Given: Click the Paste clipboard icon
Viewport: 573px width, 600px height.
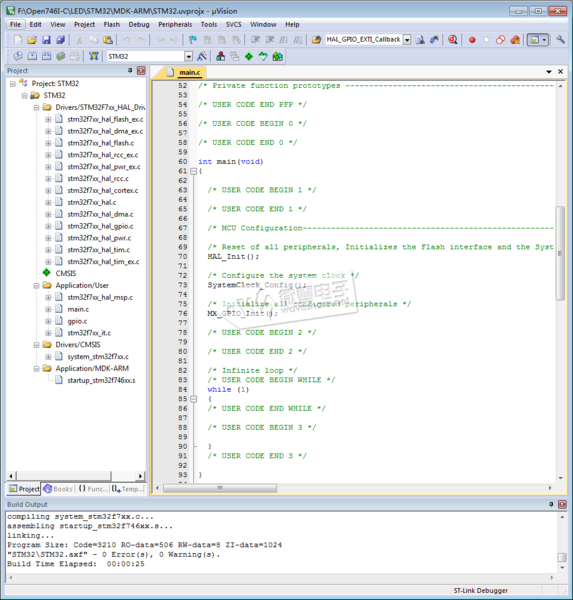Looking at the screenshot, I should [108, 40].
